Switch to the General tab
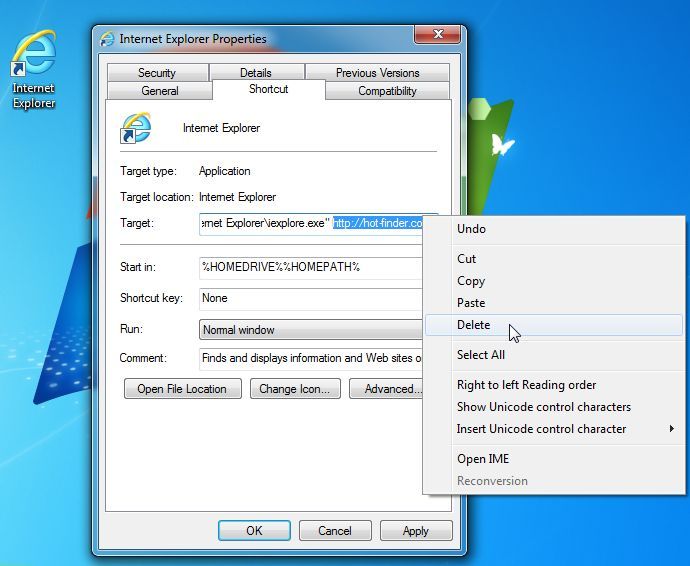690x566 pixels. (160, 91)
